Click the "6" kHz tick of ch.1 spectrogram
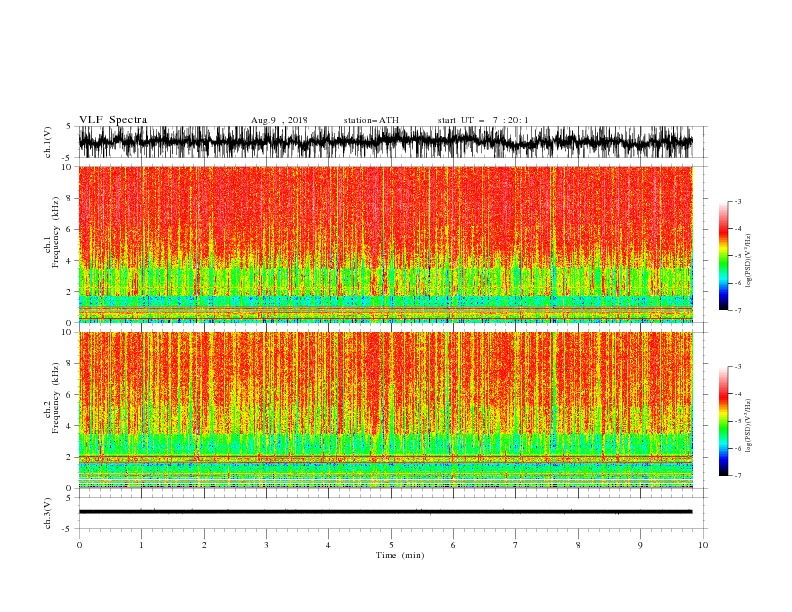Screen dimensions: 792x612 point(69,230)
